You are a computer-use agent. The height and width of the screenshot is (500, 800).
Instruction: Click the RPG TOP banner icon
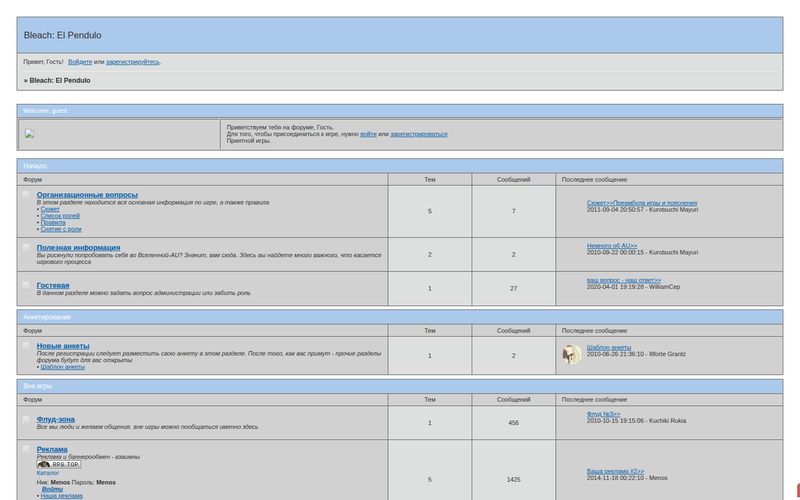click(59, 464)
